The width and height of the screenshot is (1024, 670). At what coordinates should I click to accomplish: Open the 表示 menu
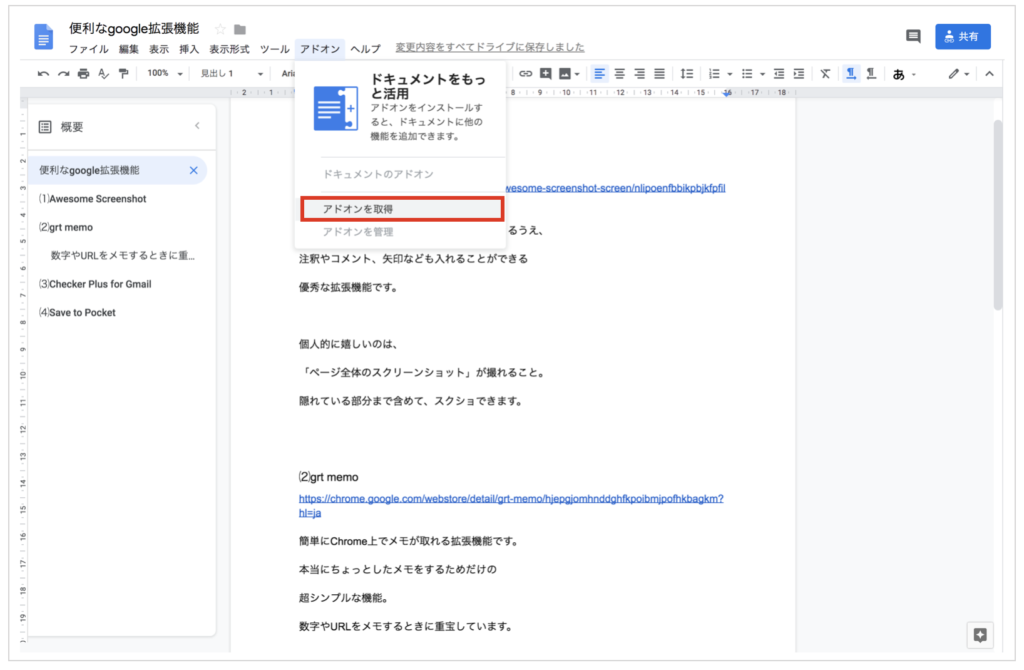pyautogui.click(x=159, y=49)
